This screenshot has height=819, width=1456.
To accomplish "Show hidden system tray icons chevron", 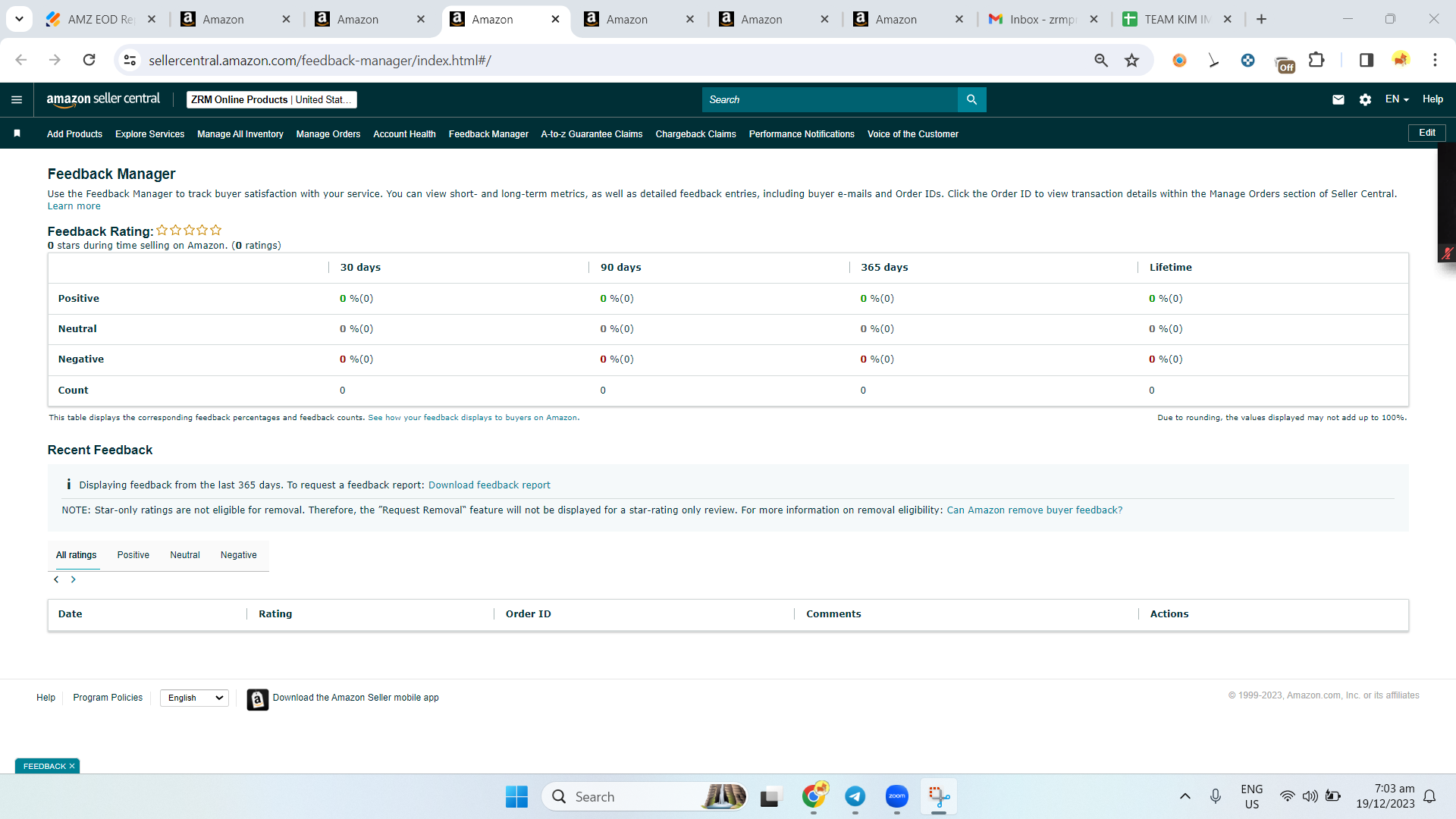I will pyautogui.click(x=1185, y=796).
